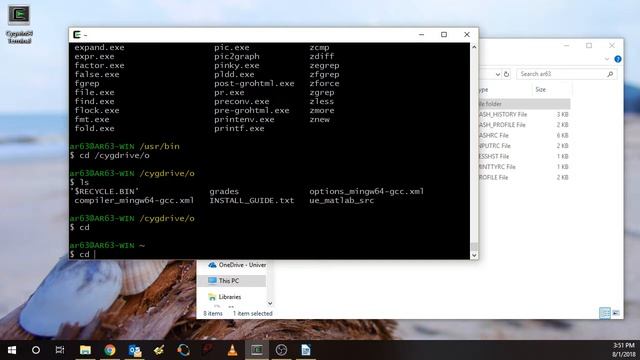Close the File Explorer window
Screen dimensions: 640x360
612,45
